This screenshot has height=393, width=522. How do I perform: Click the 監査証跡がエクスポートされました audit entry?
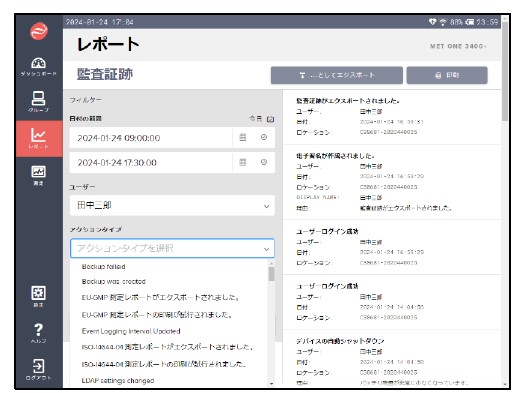(392, 116)
